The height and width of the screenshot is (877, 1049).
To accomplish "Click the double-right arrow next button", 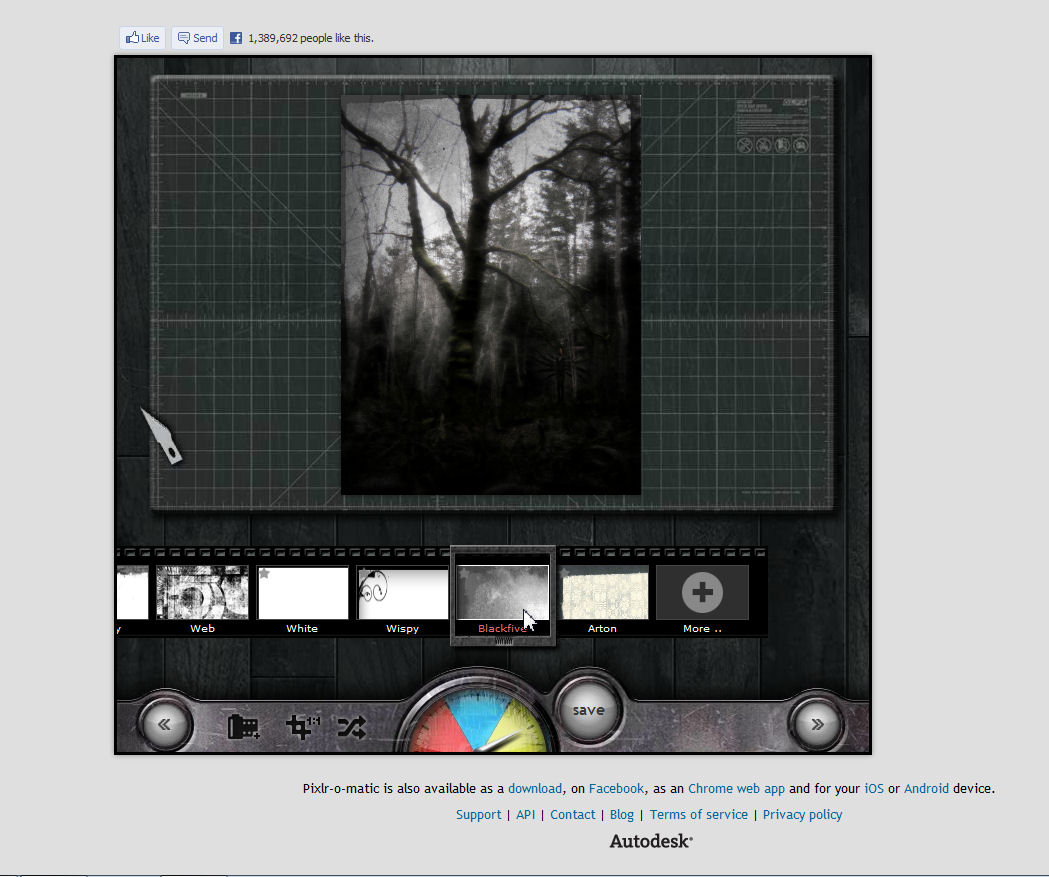I will pyautogui.click(x=817, y=724).
